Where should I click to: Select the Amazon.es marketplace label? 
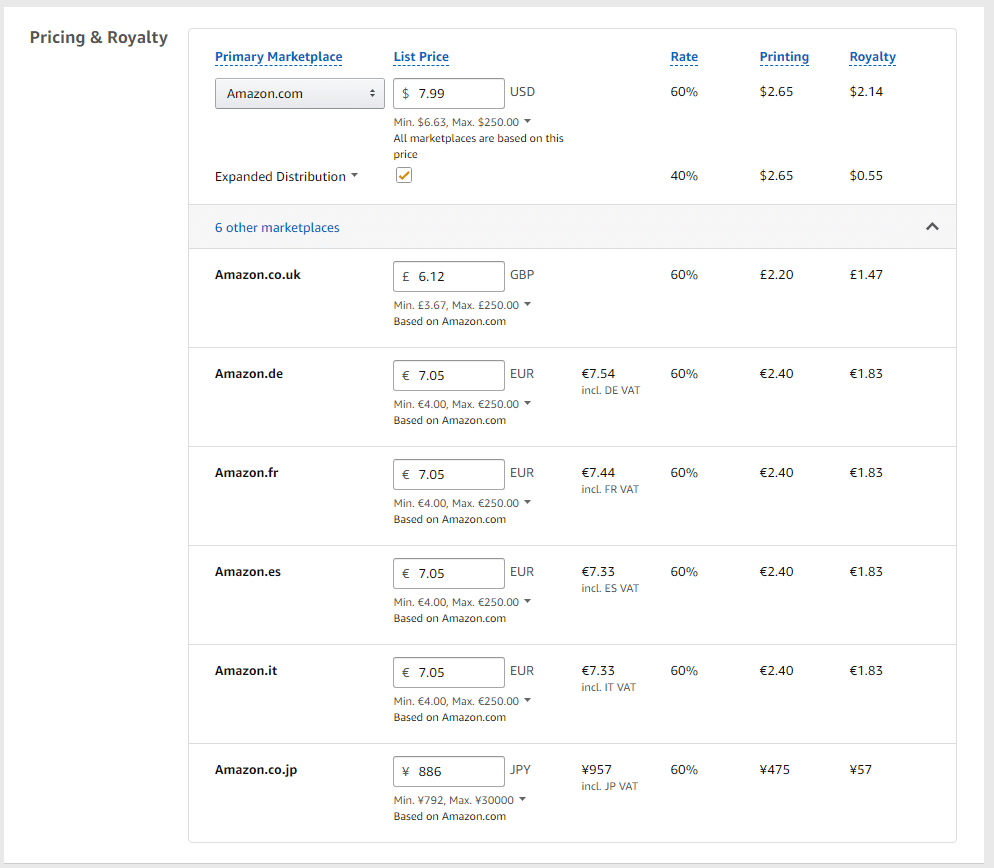pos(248,571)
